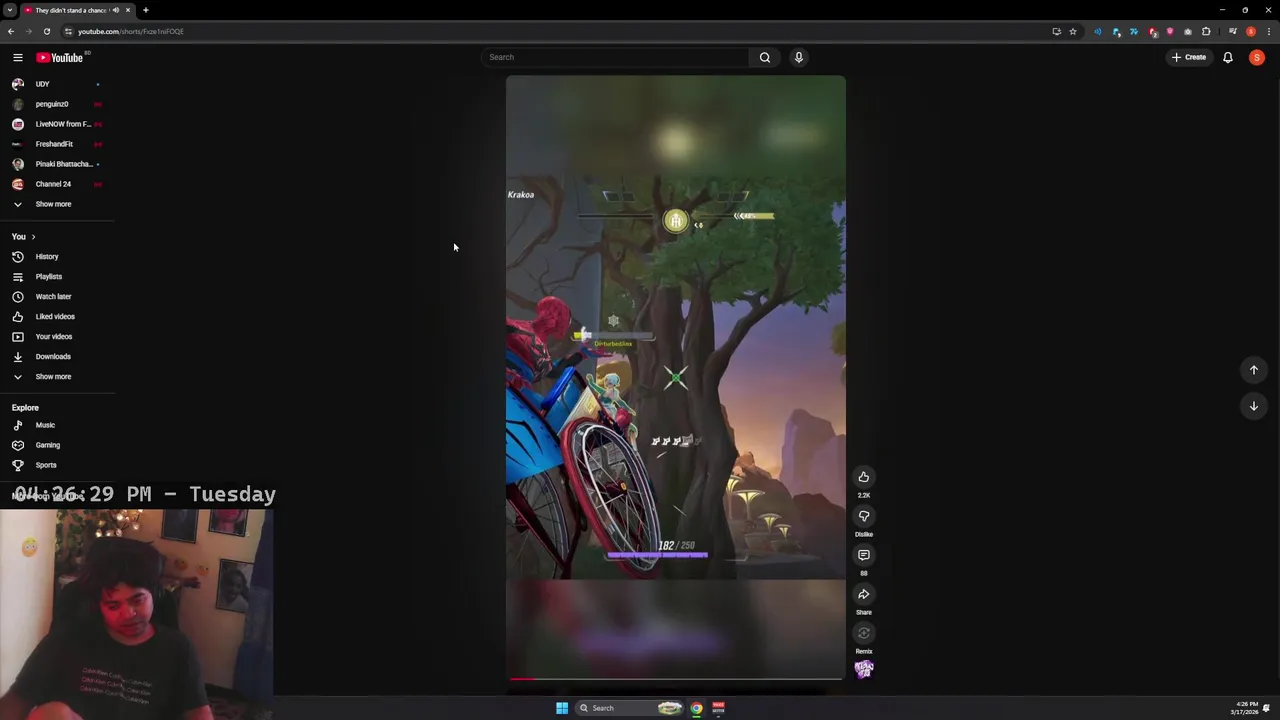The image size is (1280, 720).
Task: Start voice search with the microphone
Action: click(x=799, y=57)
